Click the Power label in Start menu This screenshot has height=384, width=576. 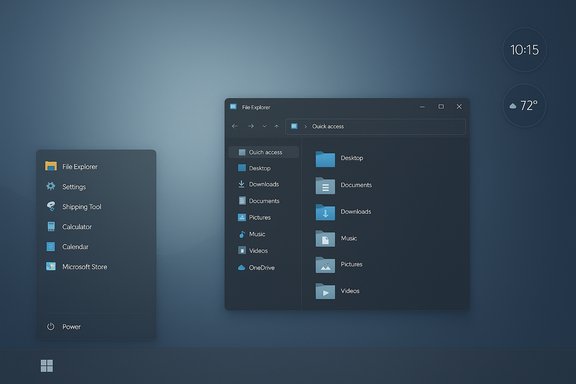[71, 326]
